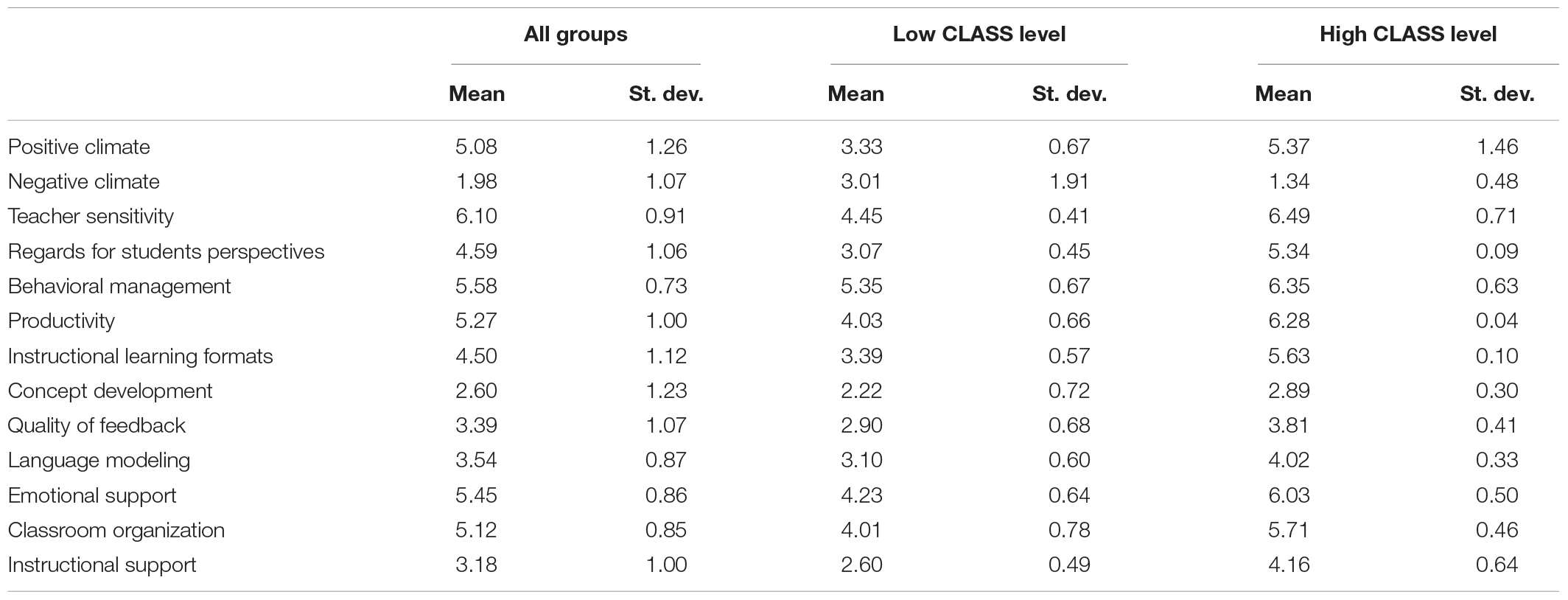Select the 'Low CLASS level' header
Viewport: 1568px width, 600px height.
coord(979,35)
